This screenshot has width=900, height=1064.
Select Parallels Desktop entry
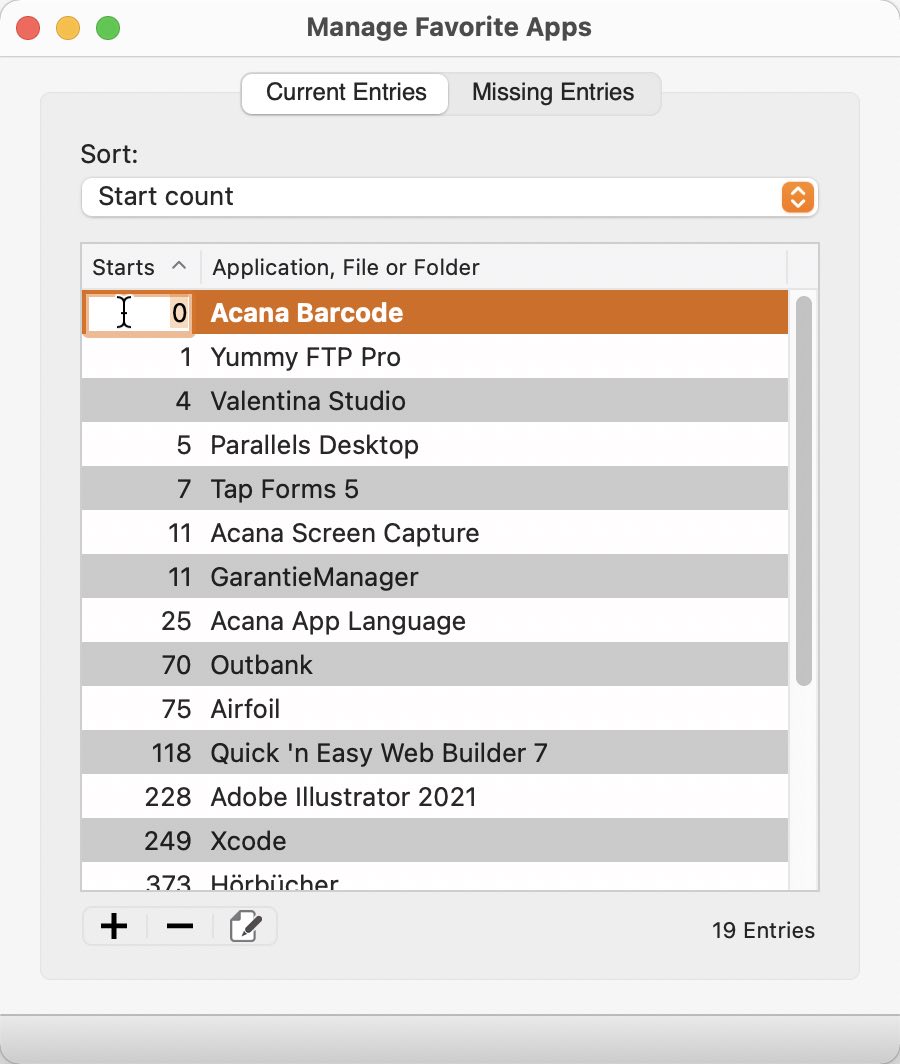click(x=434, y=445)
